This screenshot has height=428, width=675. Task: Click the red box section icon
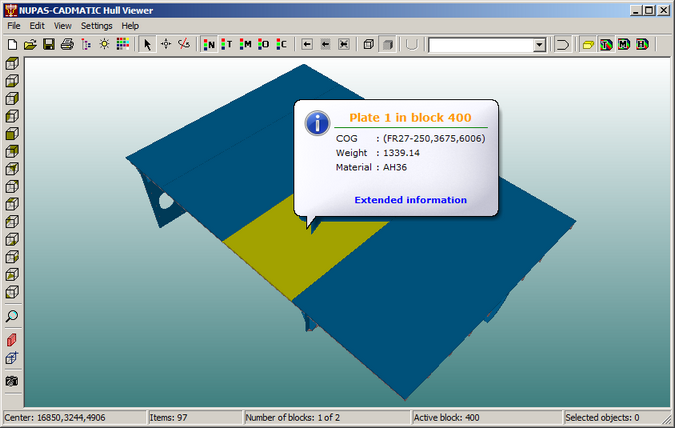[x=12, y=340]
